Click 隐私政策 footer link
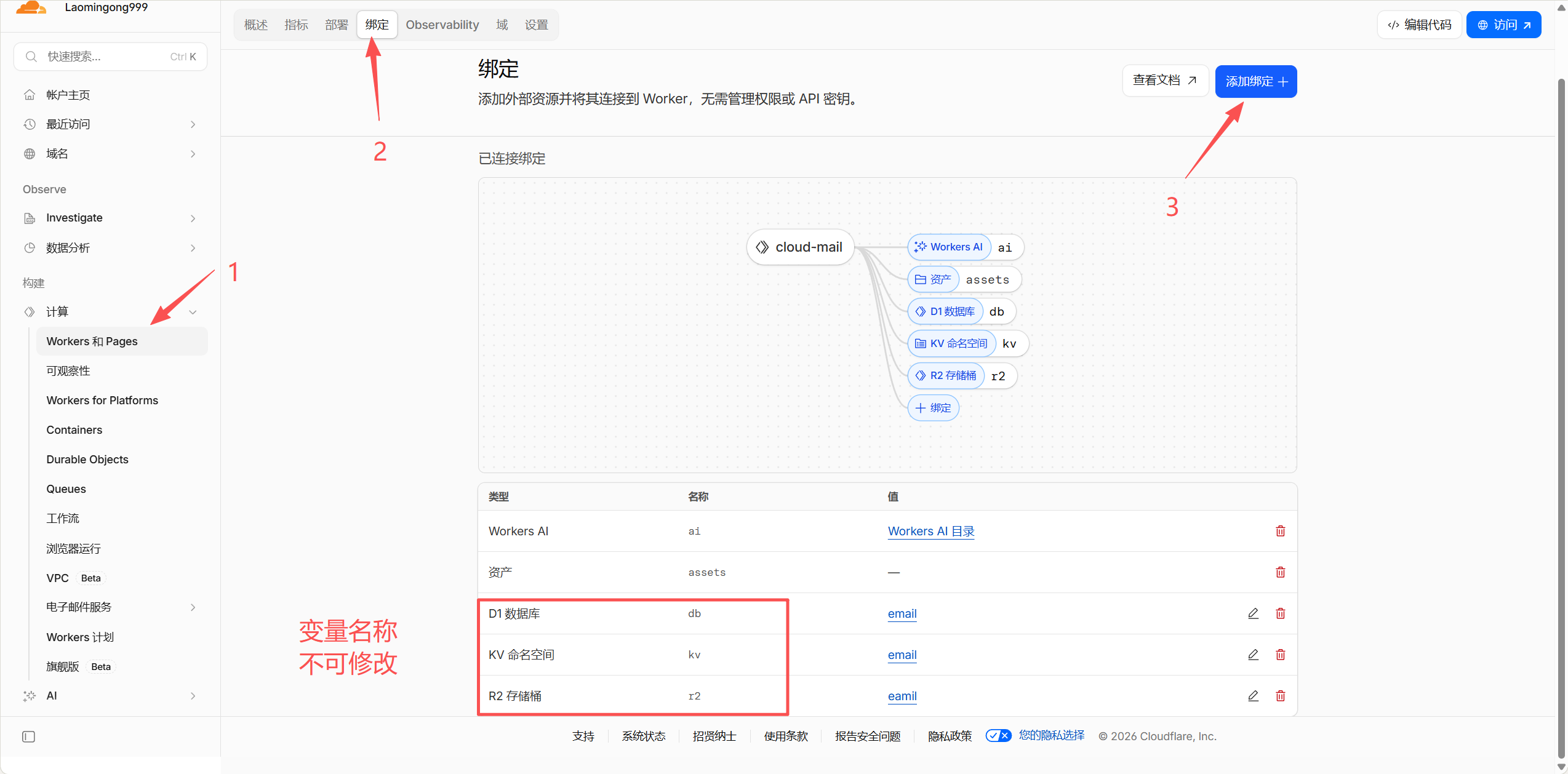 (950, 736)
